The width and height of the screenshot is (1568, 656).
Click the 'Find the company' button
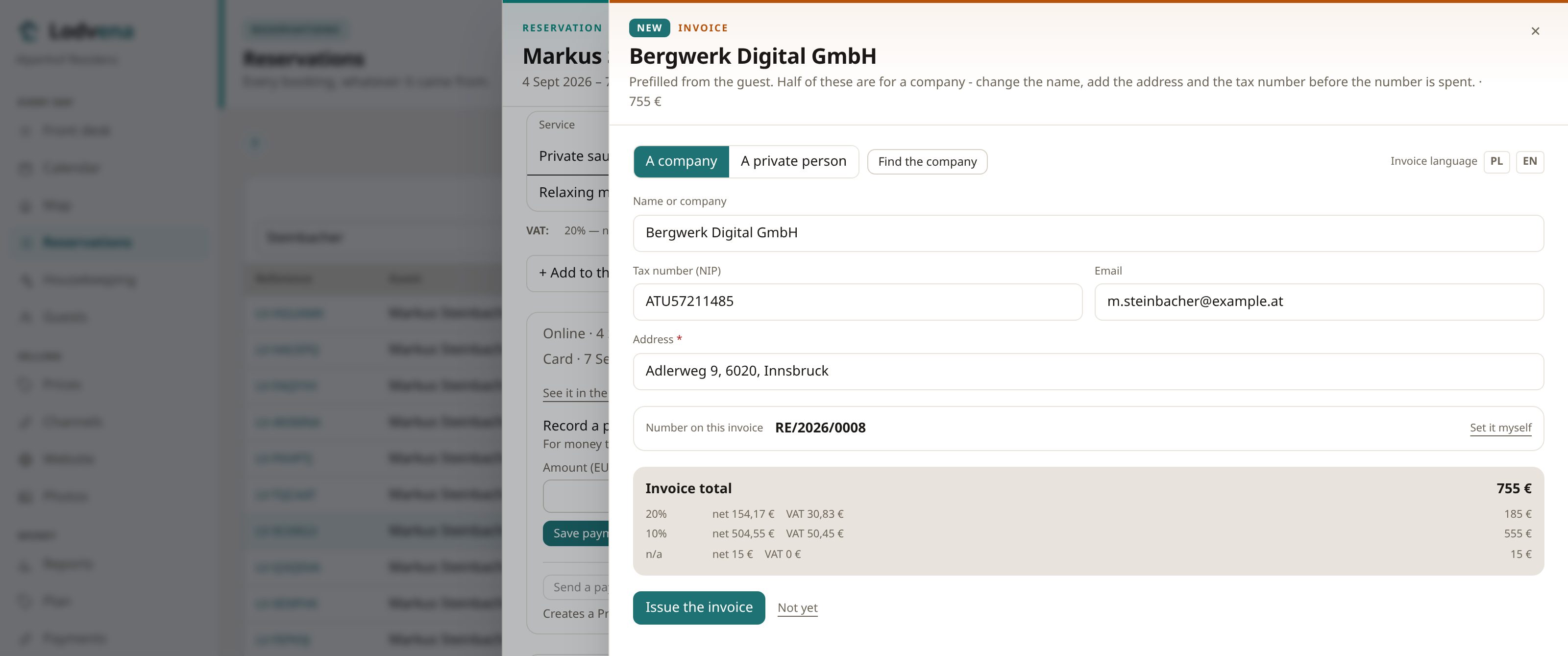927,161
